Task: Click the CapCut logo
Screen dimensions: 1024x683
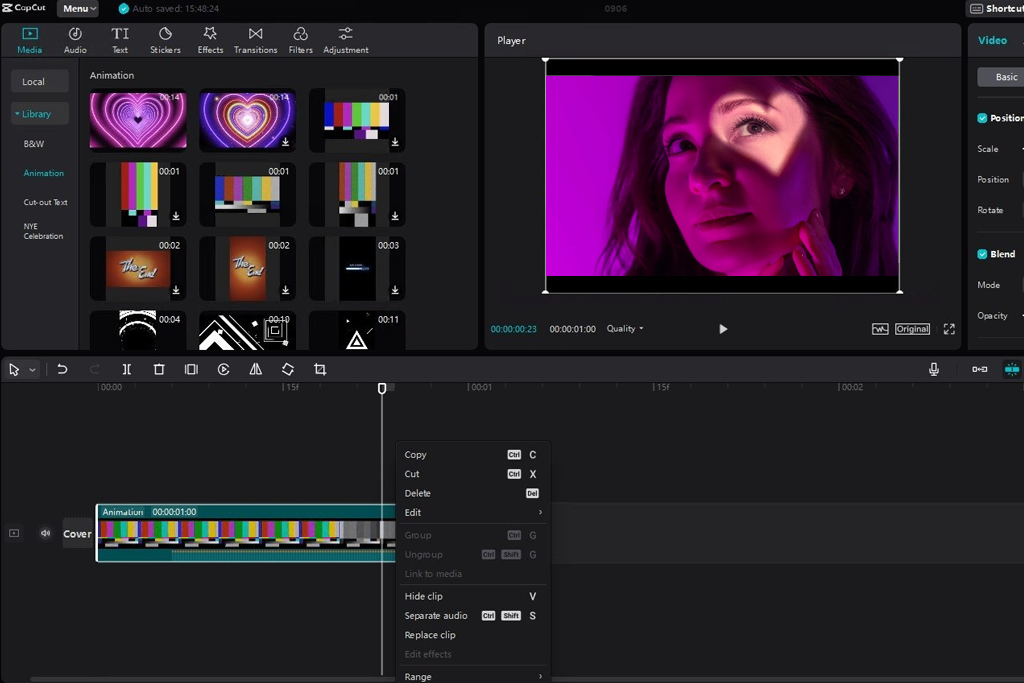Action: tap(24, 8)
